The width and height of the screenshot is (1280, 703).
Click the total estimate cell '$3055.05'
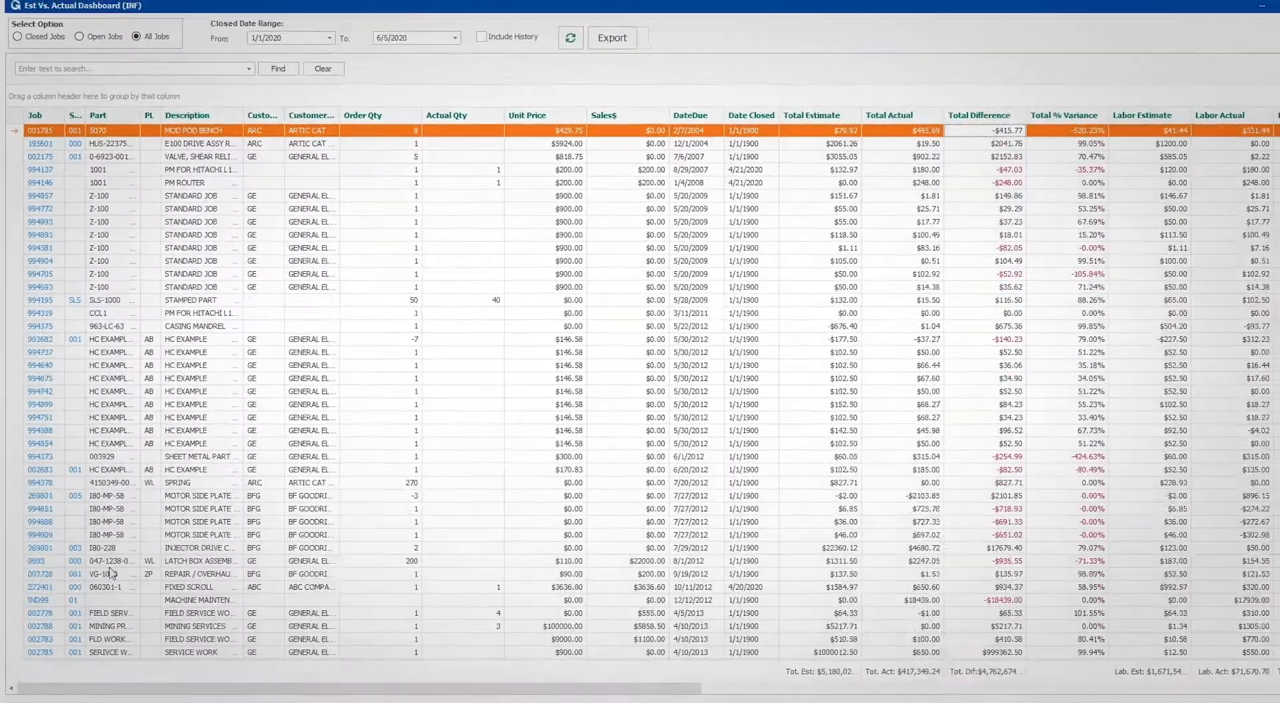(x=821, y=157)
